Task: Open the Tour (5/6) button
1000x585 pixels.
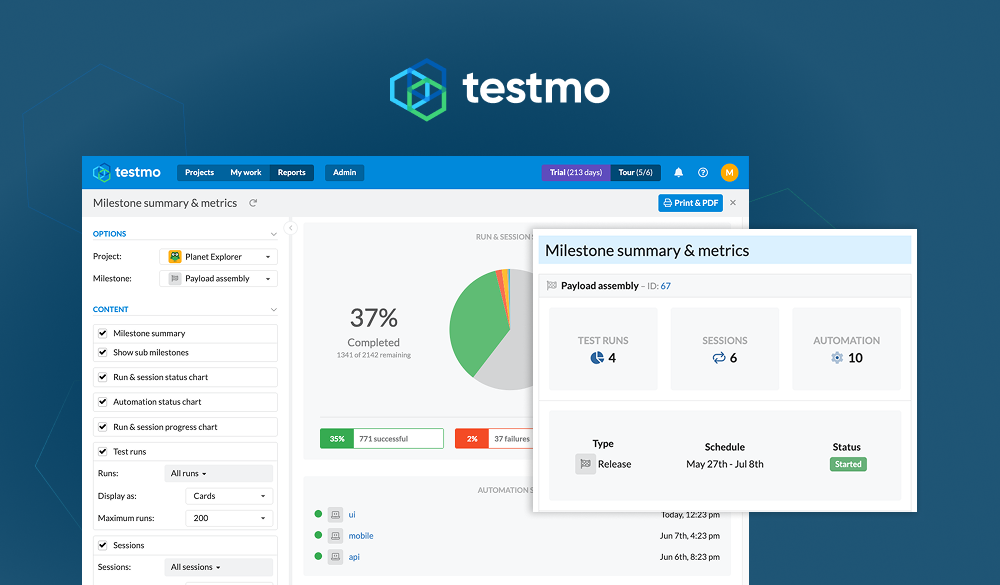Action: 635,172
